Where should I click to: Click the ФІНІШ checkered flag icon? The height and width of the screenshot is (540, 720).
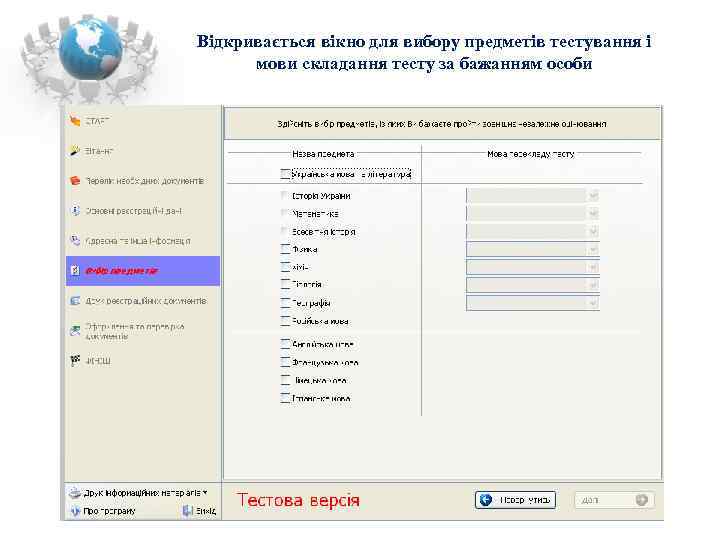pyautogui.click(x=75, y=360)
